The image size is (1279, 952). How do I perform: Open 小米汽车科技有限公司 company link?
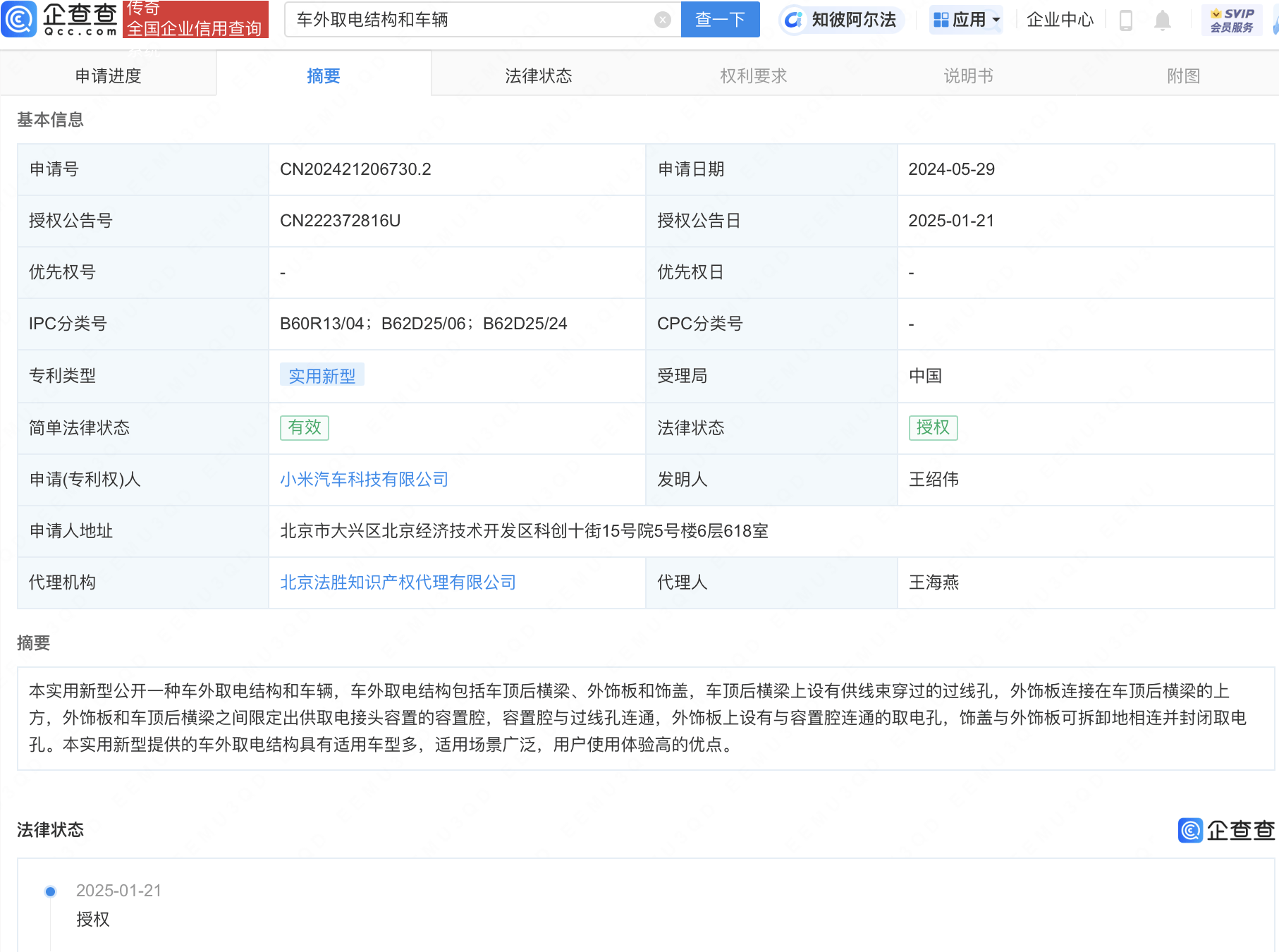(364, 480)
